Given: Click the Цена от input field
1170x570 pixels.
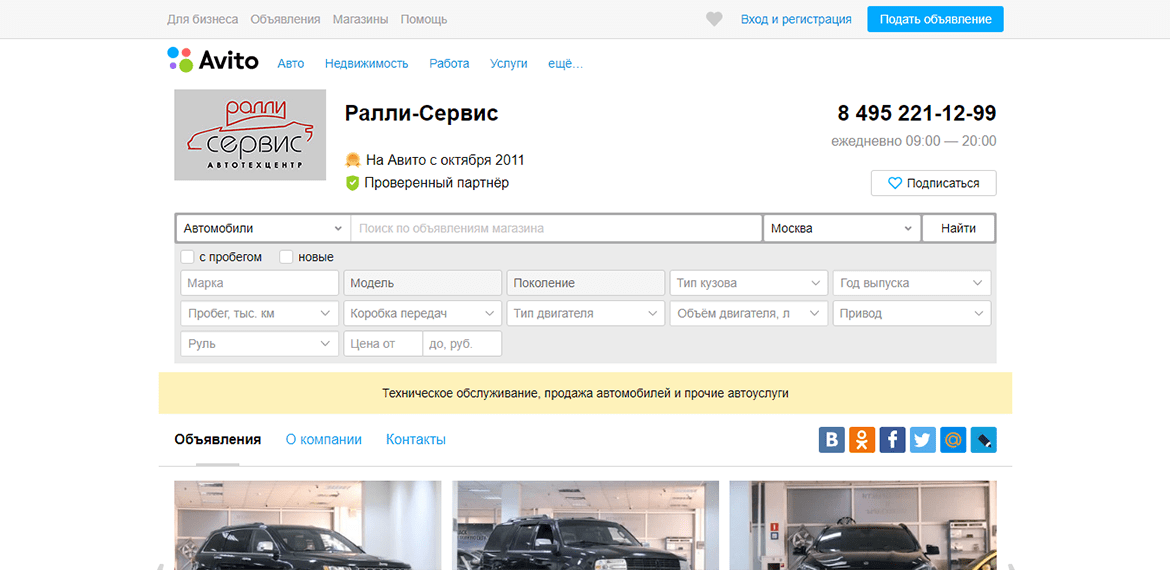Looking at the screenshot, I should tap(383, 344).
